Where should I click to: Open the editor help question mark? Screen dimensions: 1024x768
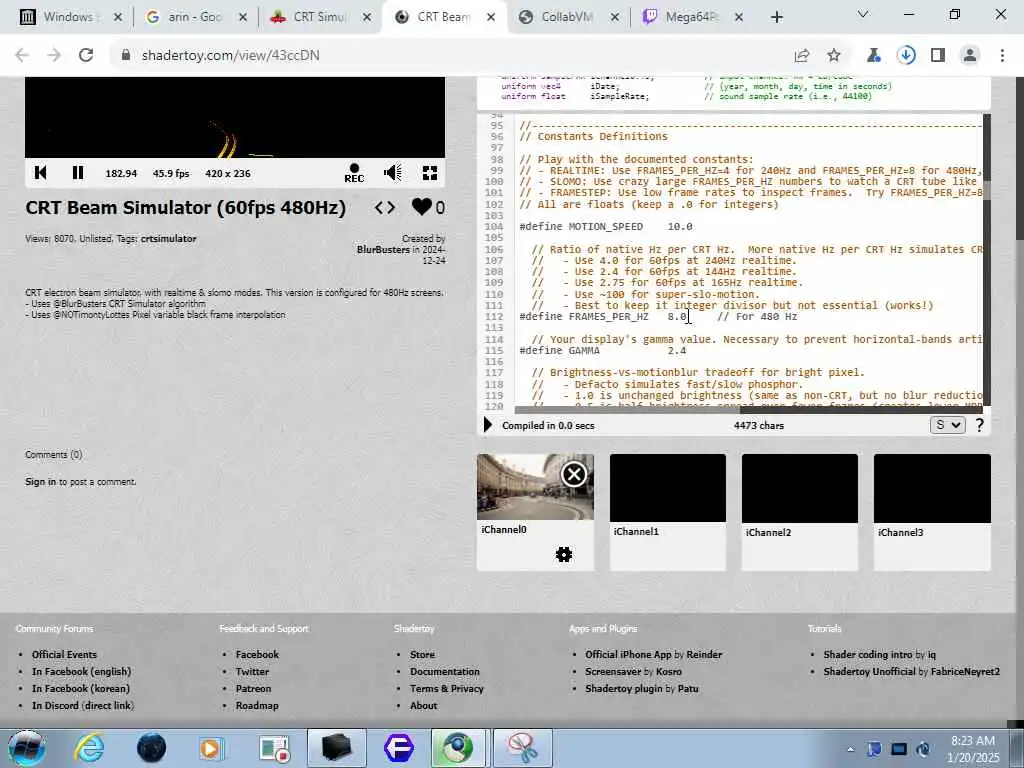click(980, 425)
